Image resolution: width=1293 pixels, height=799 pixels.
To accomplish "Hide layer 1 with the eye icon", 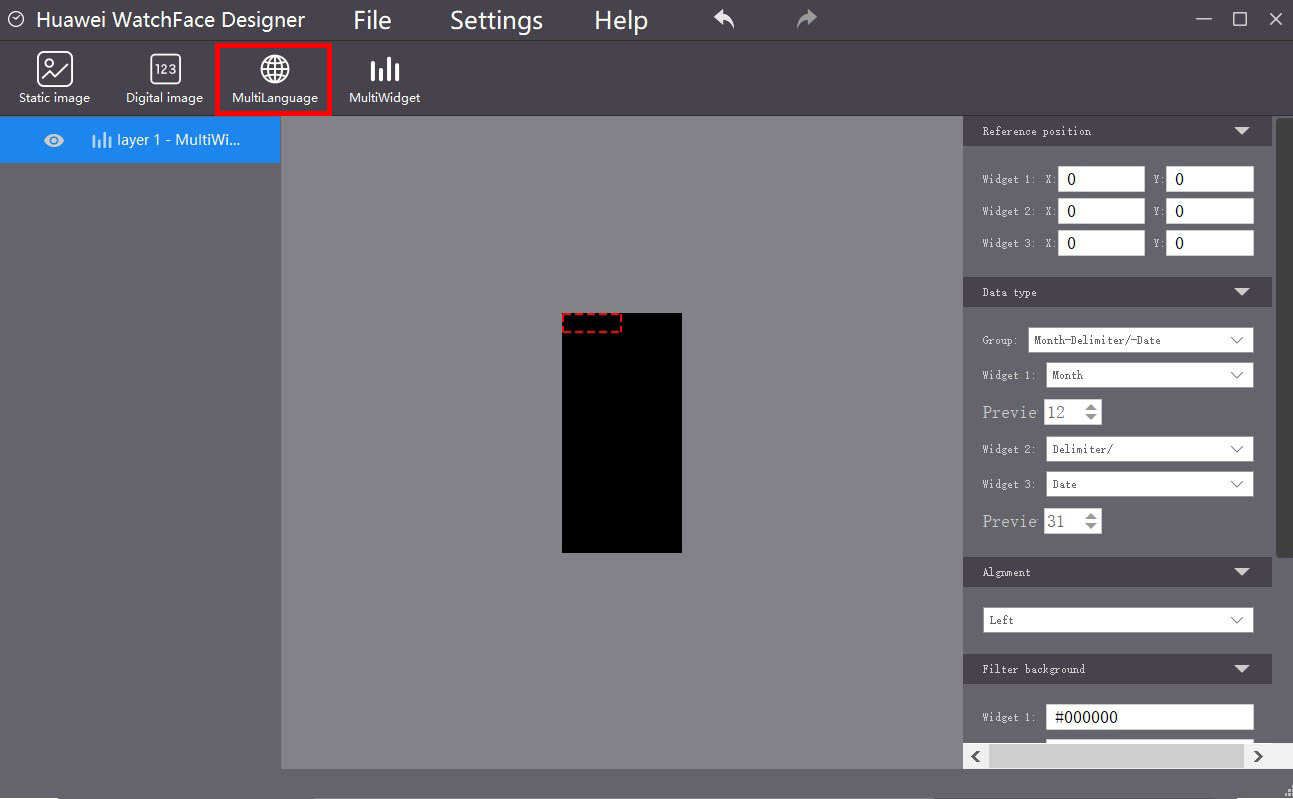I will point(54,141).
